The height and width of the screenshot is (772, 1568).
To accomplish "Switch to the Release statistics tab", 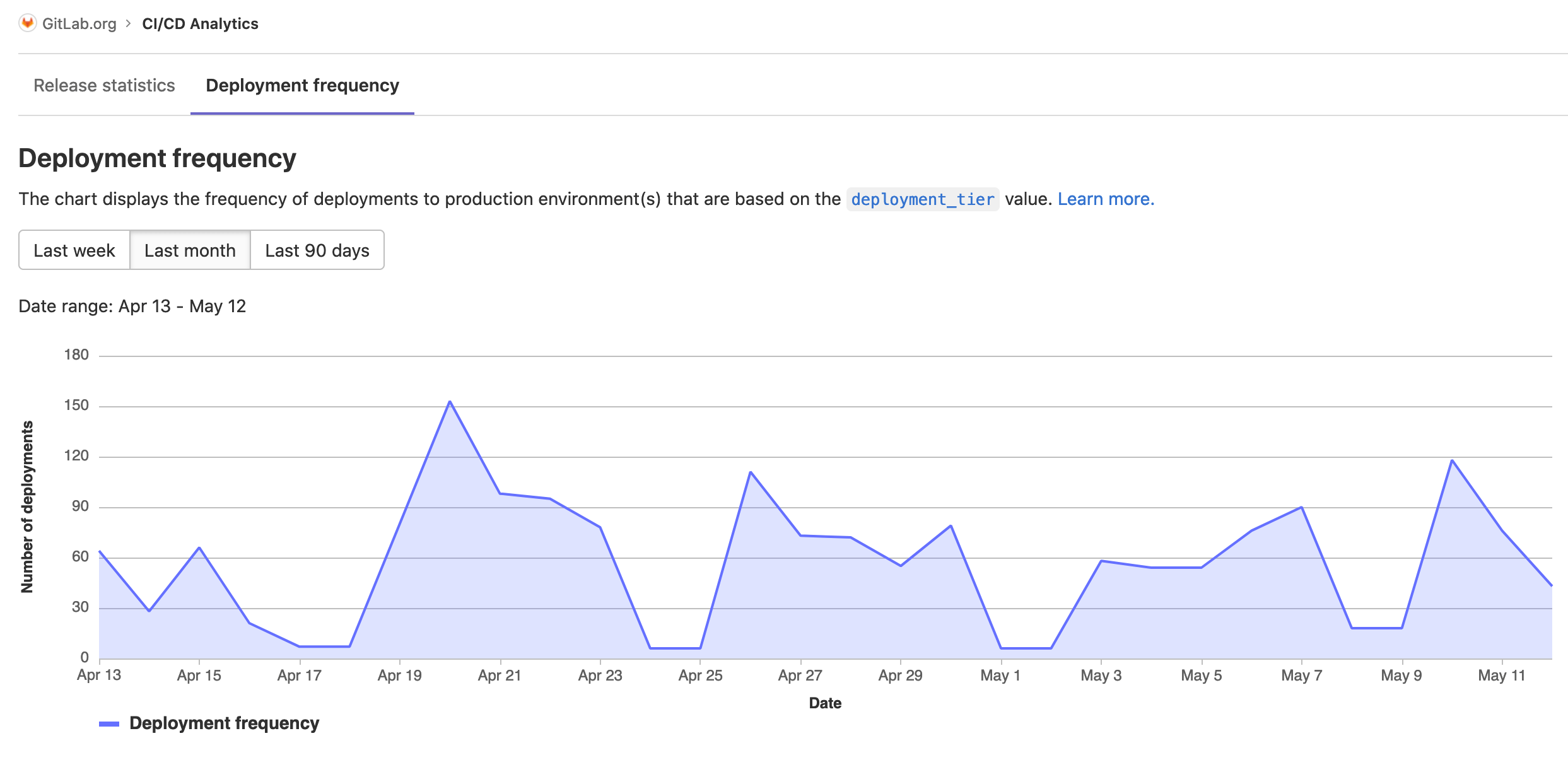I will coord(104,85).
